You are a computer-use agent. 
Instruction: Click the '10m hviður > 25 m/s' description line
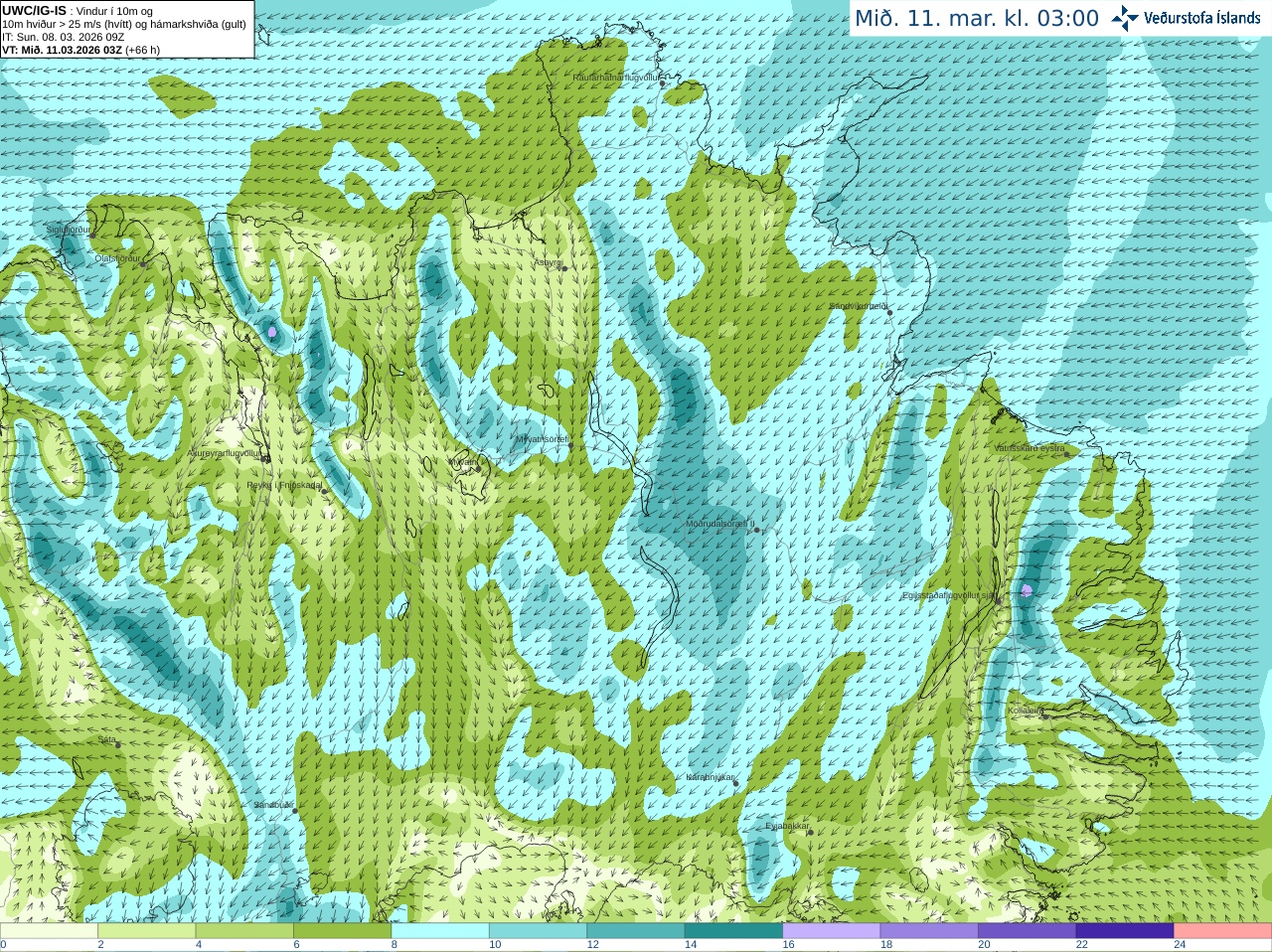click(x=124, y=24)
